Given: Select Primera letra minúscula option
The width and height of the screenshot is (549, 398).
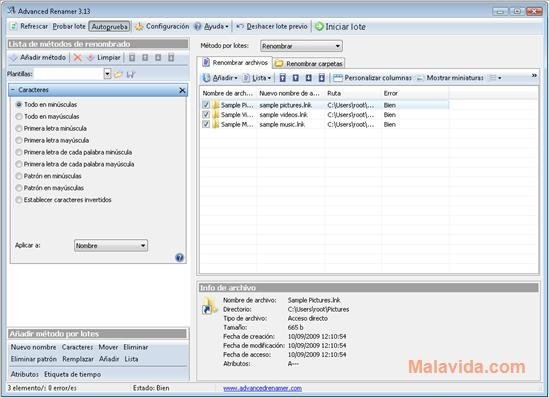Looking at the screenshot, I should click(51, 128).
